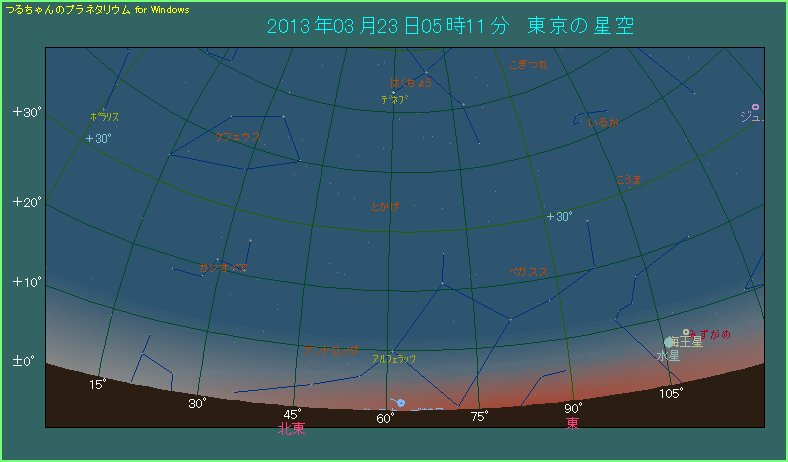The image size is (788, 462).
Task: Select the Alpheratz (アルフェラッツ) star label
Action: pos(394,358)
